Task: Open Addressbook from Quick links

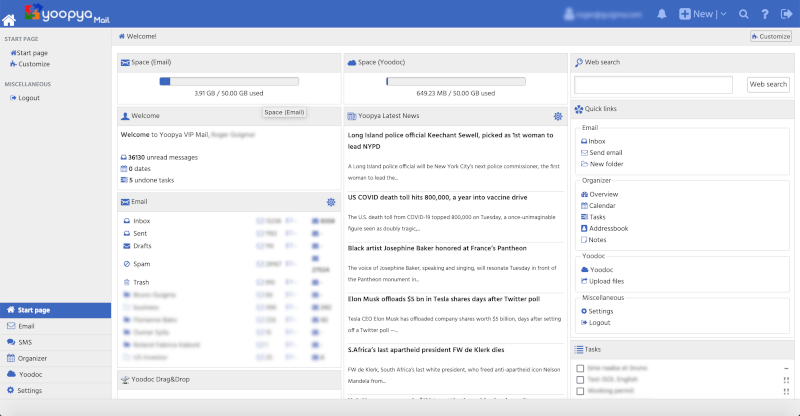Action: click(608, 228)
